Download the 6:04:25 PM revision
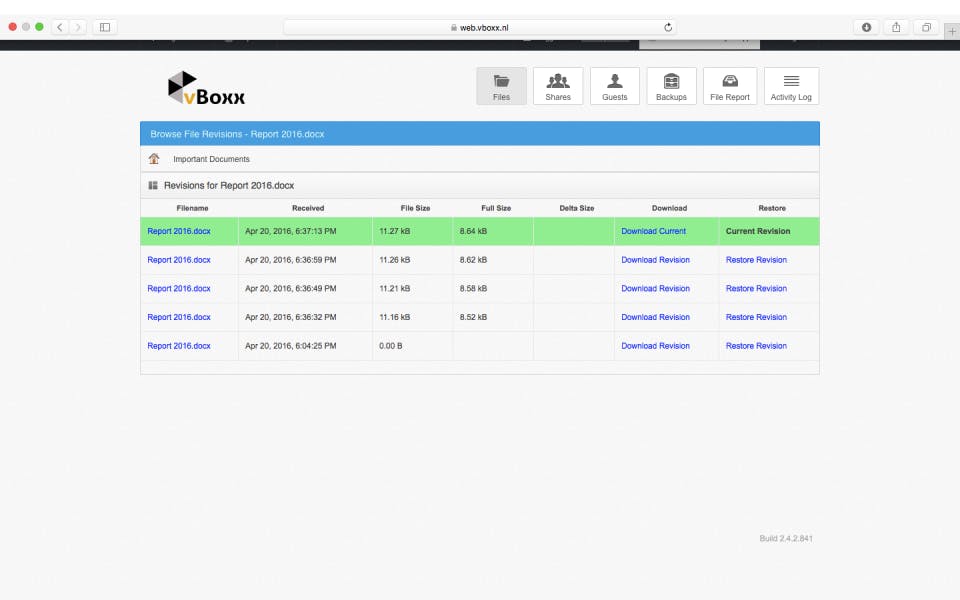The width and height of the screenshot is (960, 600). click(x=655, y=346)
